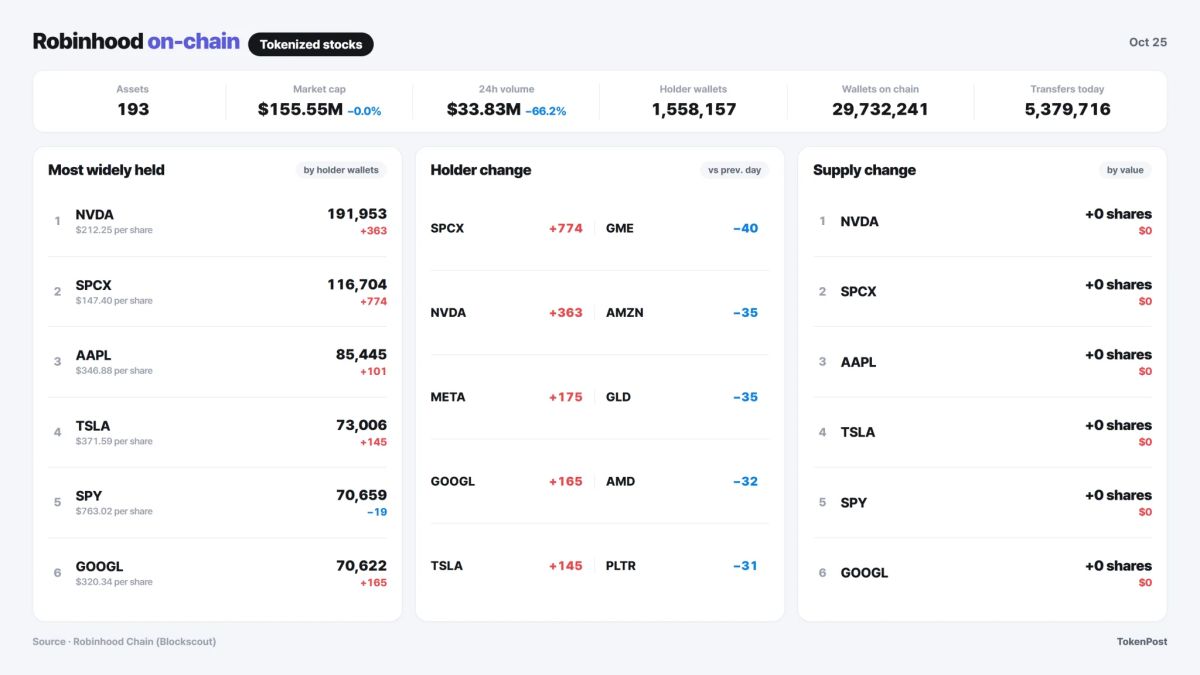Viewport: 1200px width, 675px height.
Task: Select AAPL in Supply change panel
Action: pos(858,362)
